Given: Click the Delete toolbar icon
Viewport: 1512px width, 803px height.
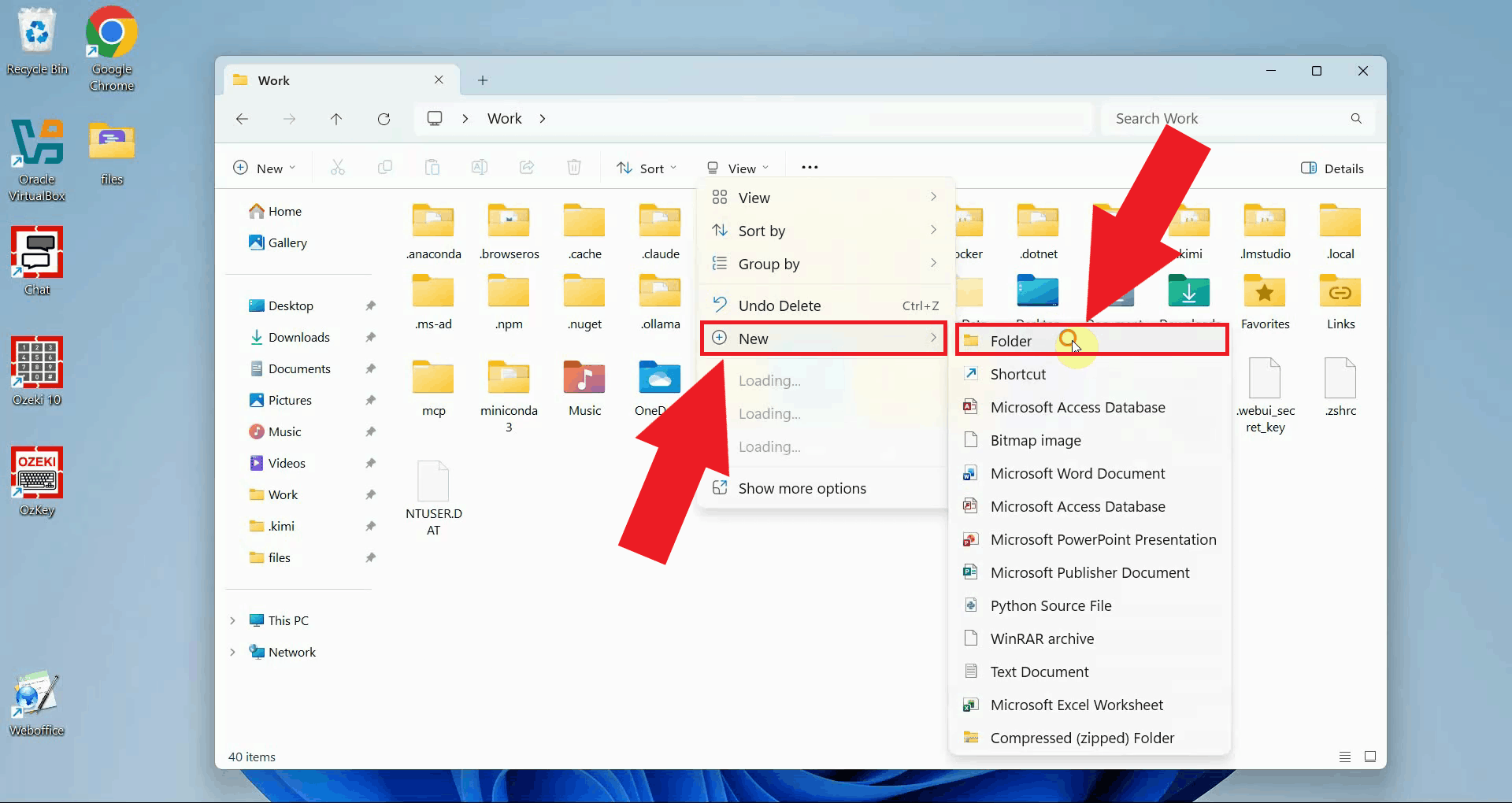Looking at the screenshot, I should [574, 167].
